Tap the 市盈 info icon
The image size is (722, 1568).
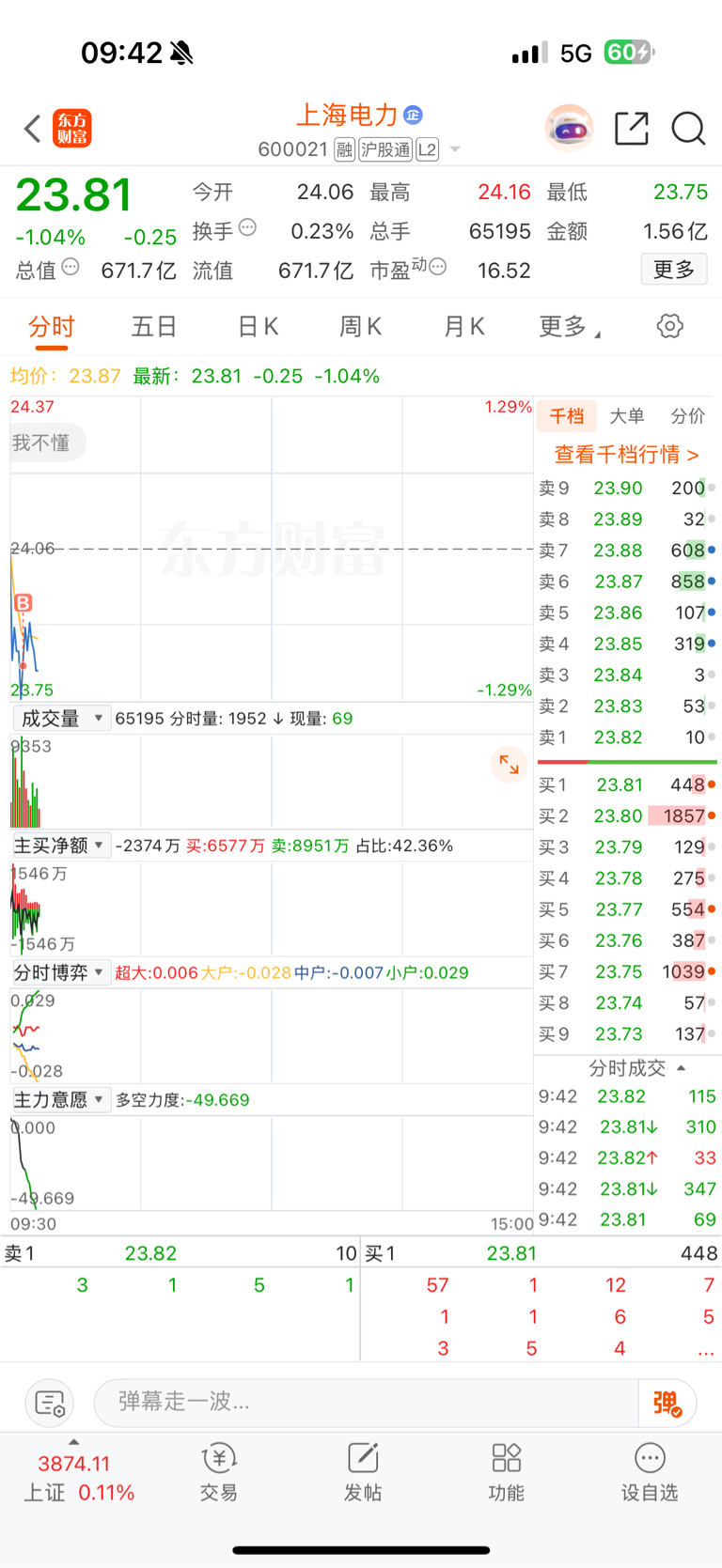click(x=437, y=268)
